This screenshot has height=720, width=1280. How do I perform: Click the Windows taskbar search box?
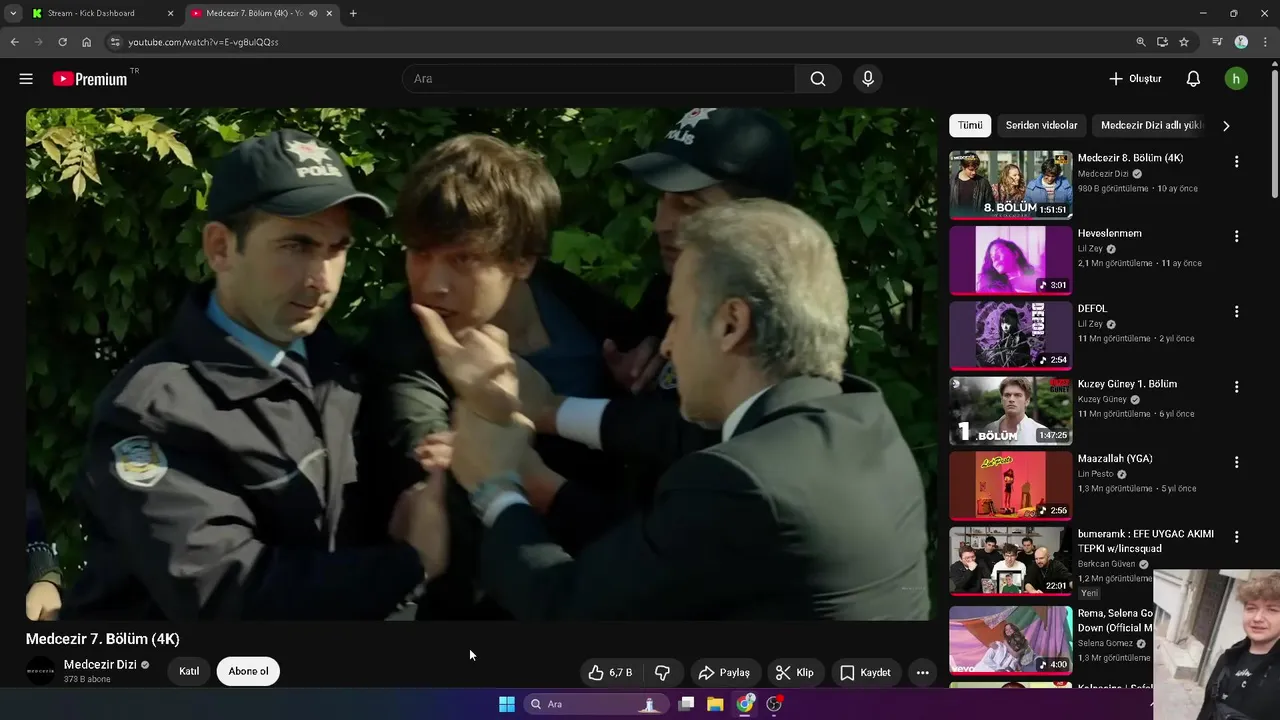596,704
